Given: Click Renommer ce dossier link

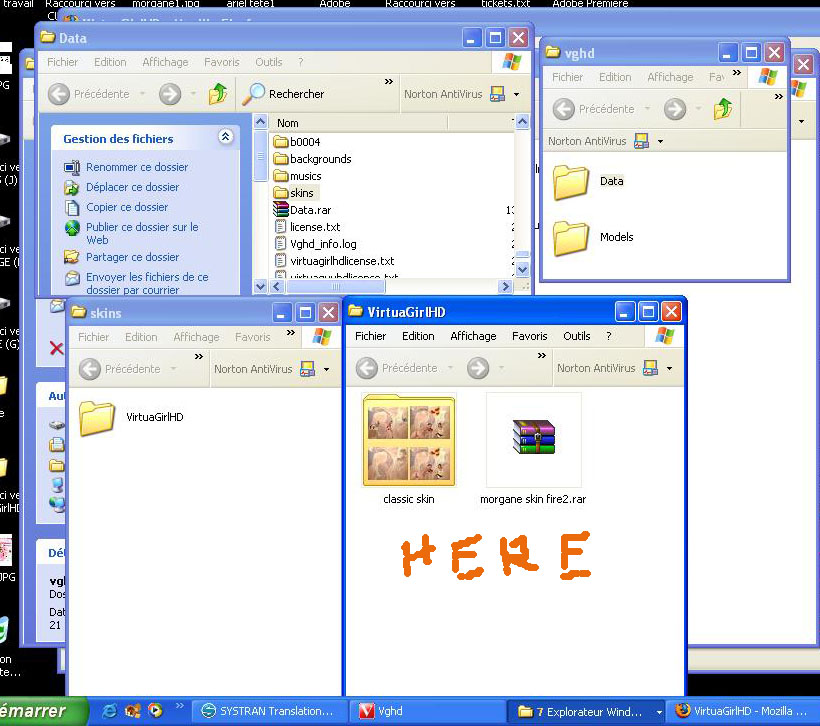Looking at the screenshot, I should [x=136, y=167].
